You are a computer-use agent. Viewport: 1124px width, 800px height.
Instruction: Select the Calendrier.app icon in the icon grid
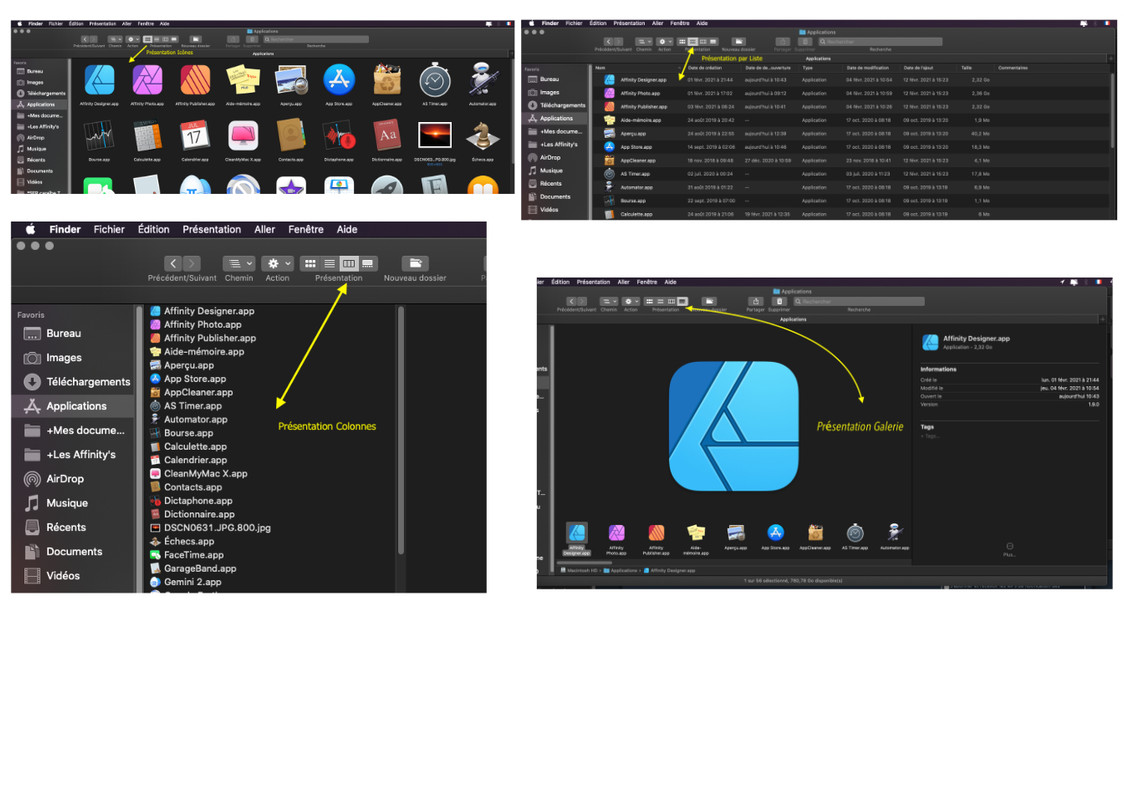tap(195, 135)
